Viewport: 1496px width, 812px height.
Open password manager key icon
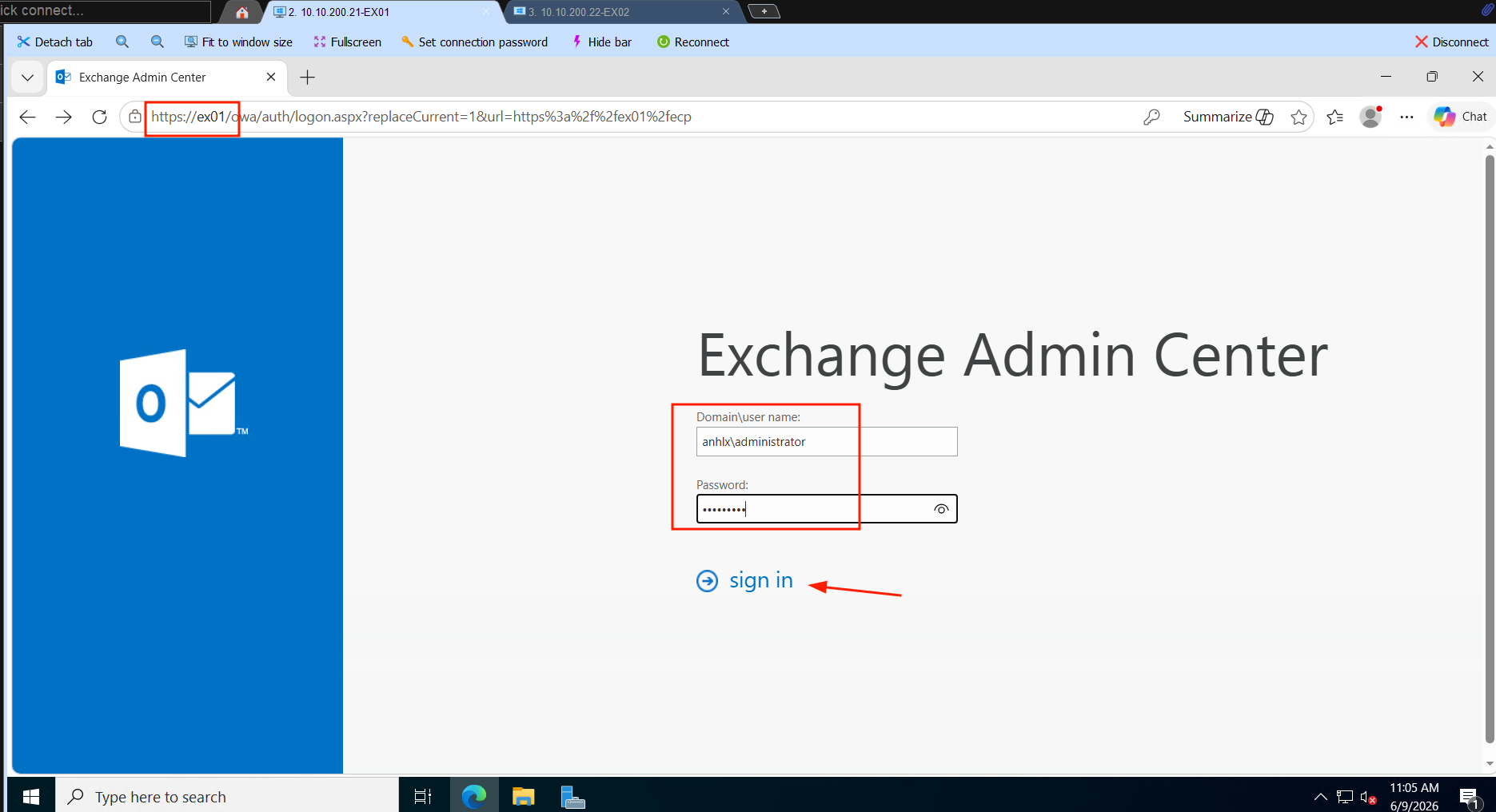coord(1151,117)
